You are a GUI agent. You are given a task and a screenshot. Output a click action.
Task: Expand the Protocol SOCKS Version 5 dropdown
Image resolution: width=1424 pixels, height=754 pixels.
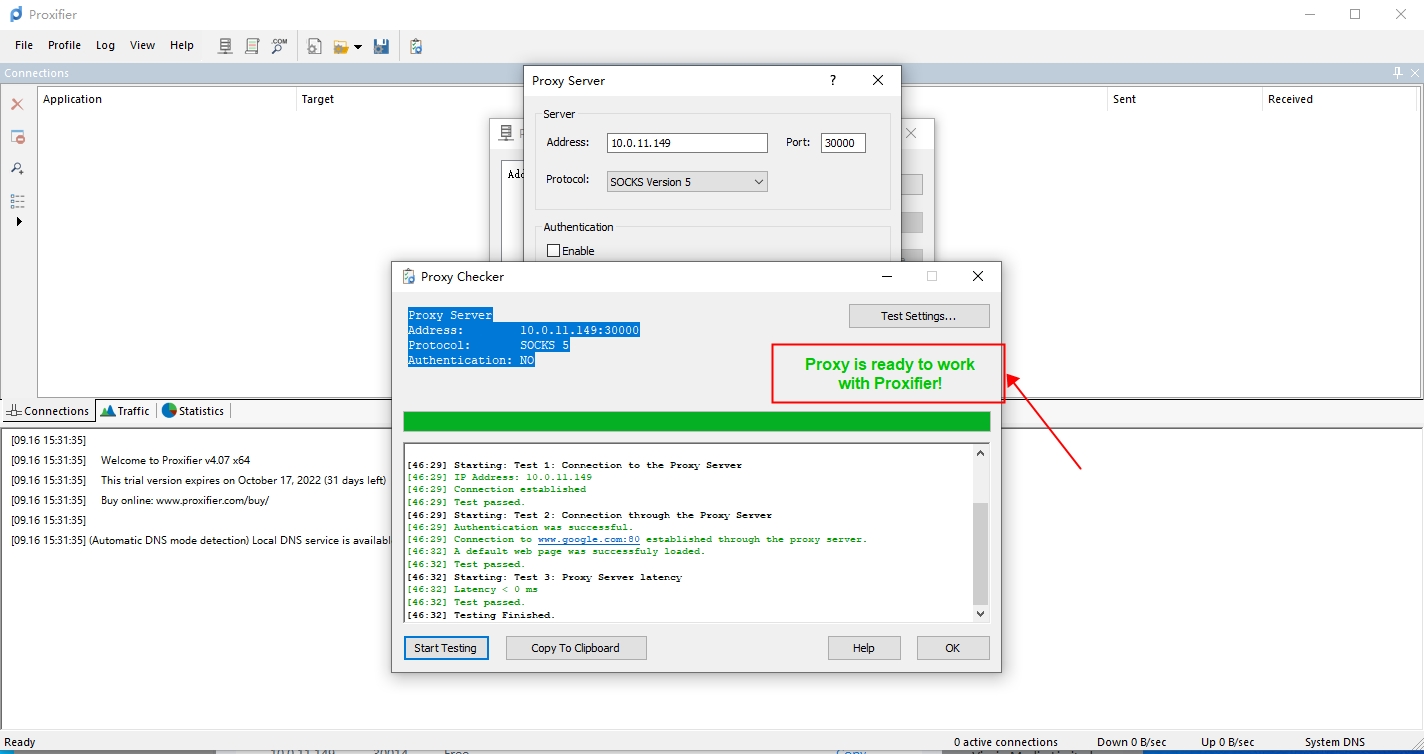tap(758, 182)
